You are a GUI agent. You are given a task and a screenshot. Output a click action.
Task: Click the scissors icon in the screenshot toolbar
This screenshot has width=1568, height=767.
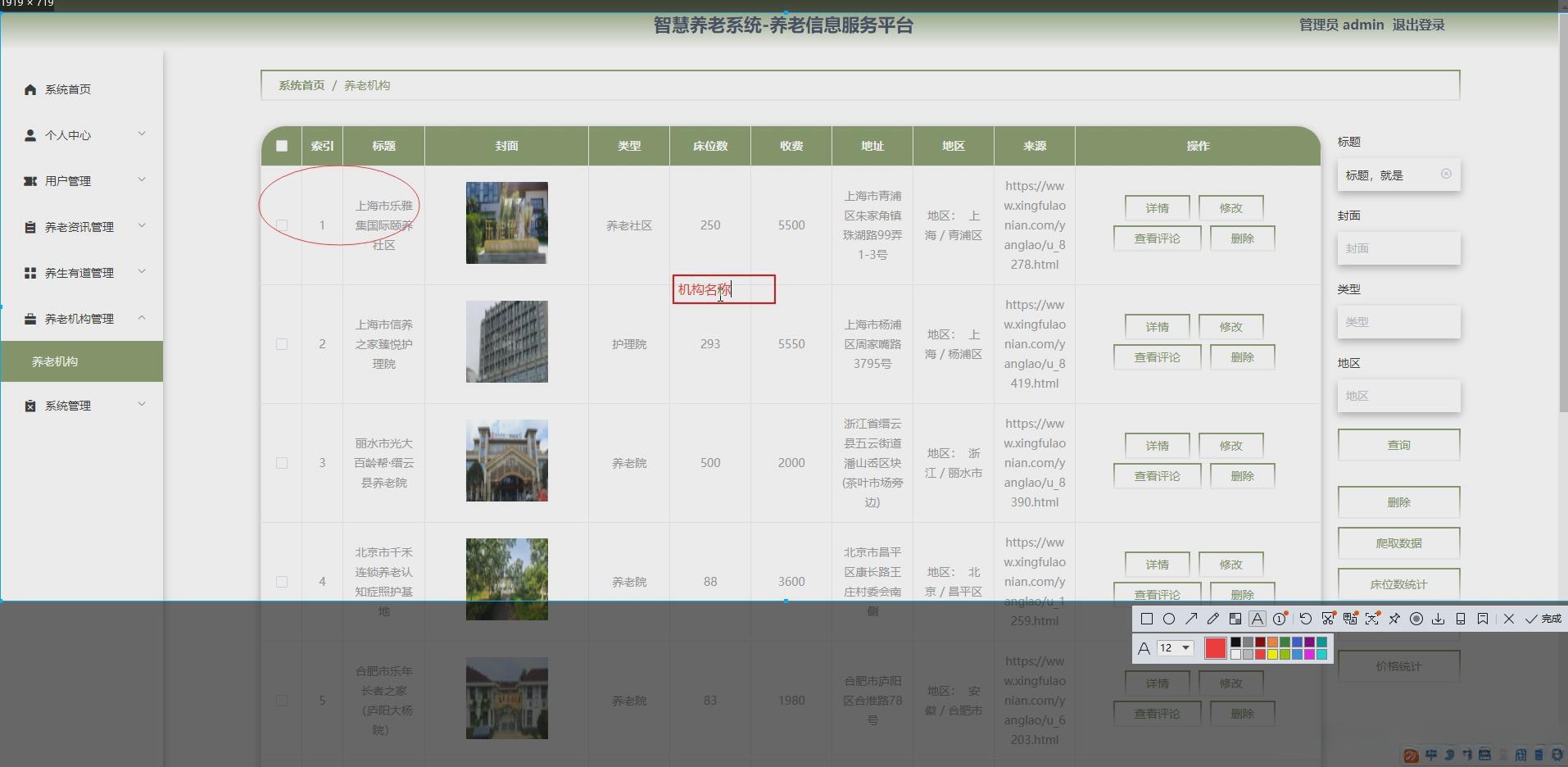[x=1328, y=619]
